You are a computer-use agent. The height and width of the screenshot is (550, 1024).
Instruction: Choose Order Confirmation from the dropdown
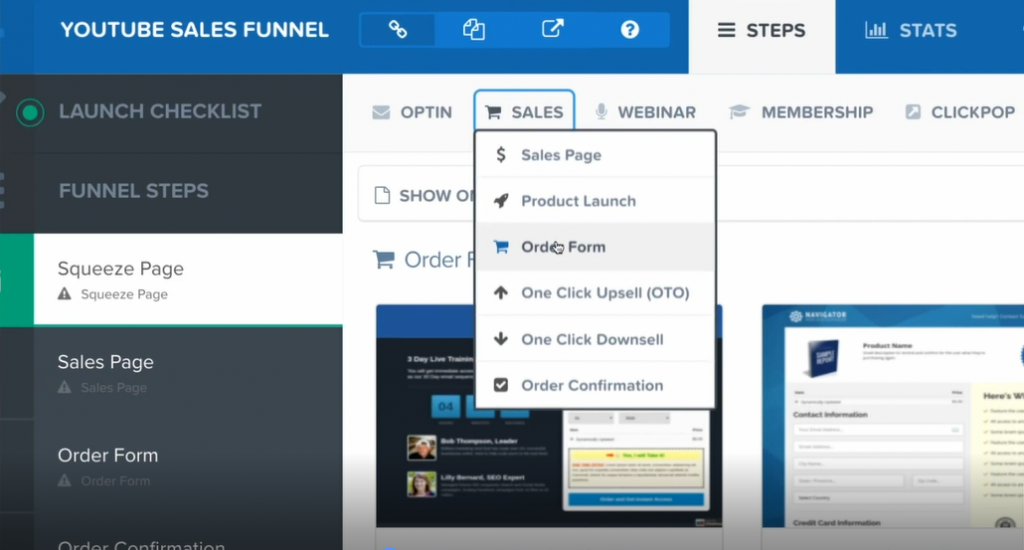click(x=596, y=385)
